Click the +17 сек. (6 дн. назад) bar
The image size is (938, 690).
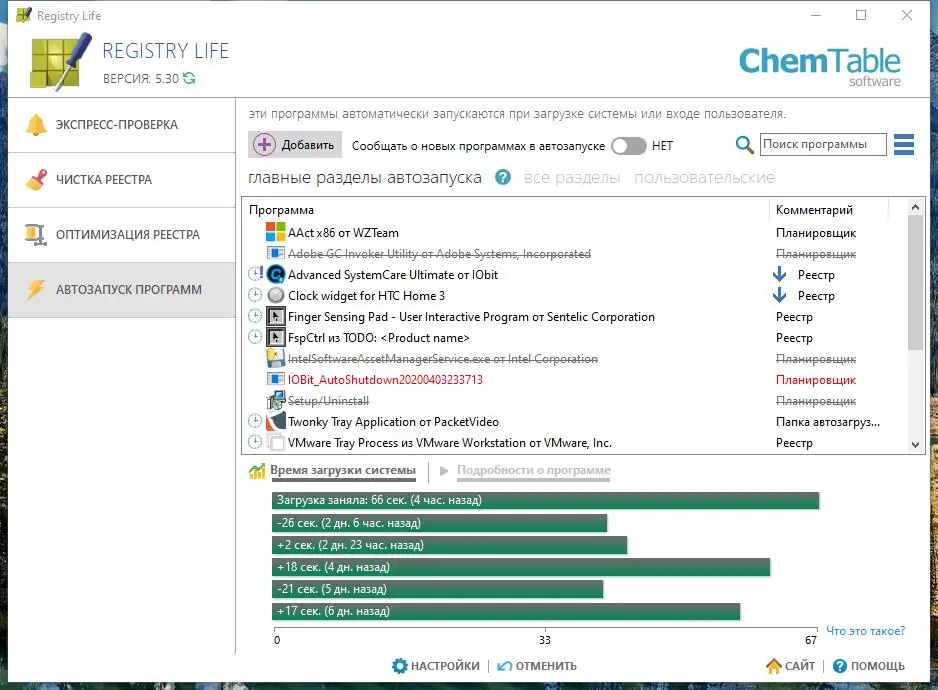505,611
